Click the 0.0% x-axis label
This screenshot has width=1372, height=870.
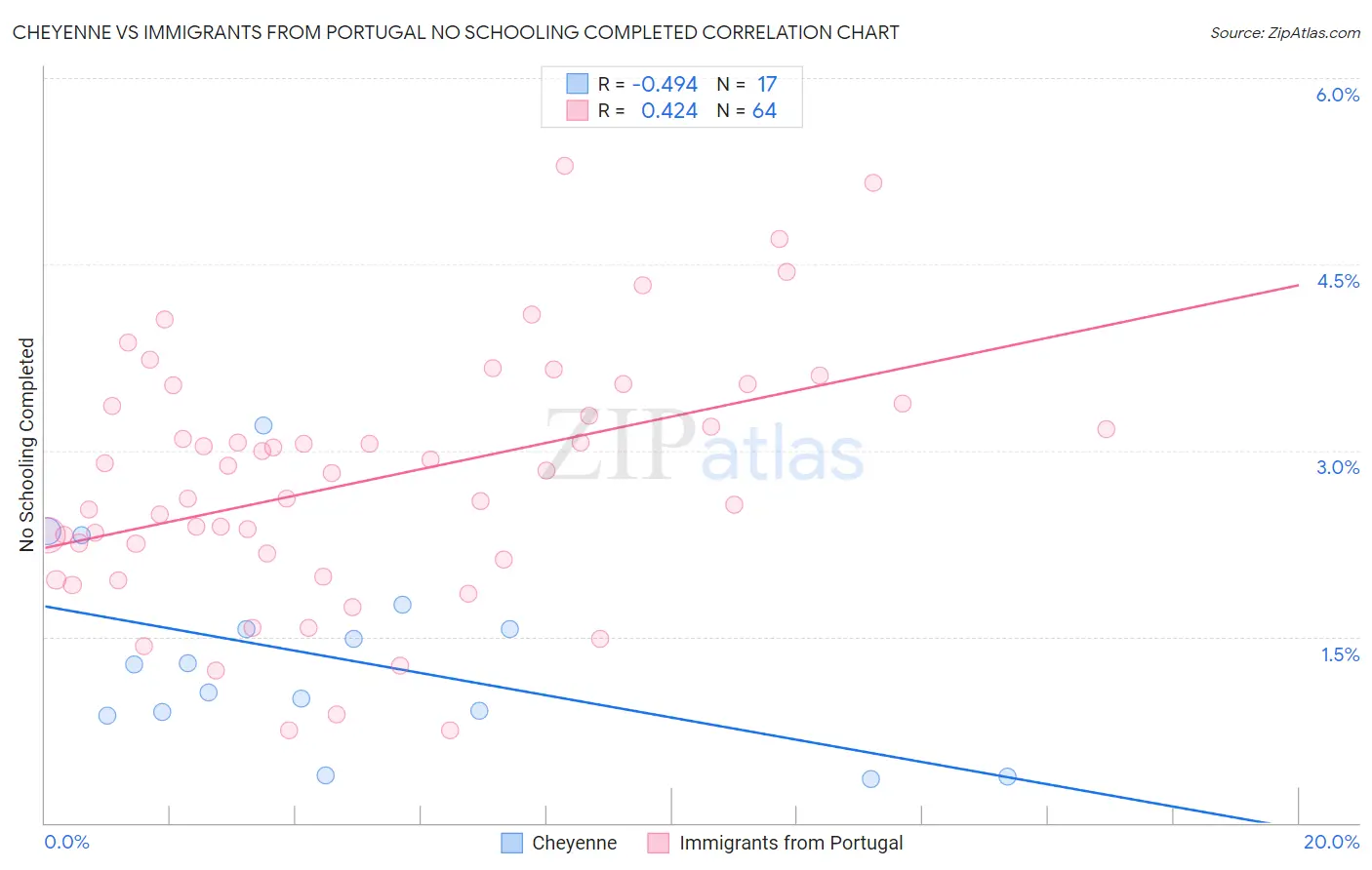66,842
